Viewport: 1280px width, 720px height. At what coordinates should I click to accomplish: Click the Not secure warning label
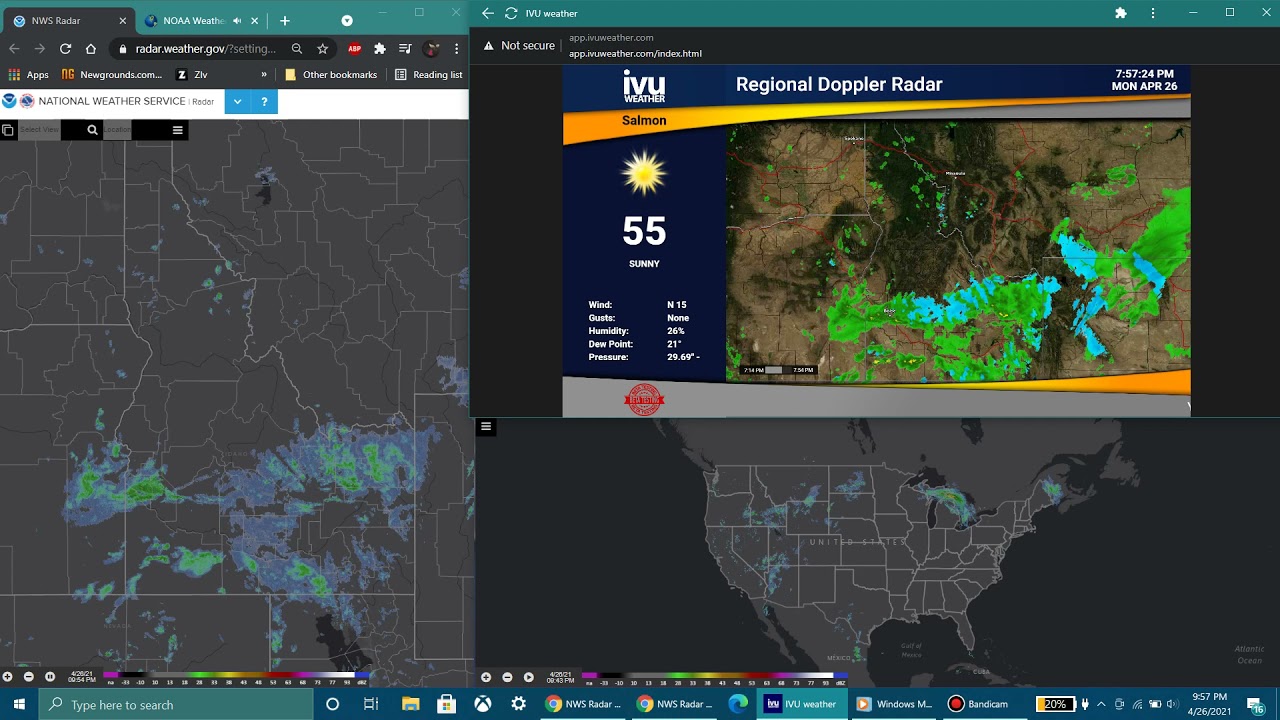click(519, 46)
